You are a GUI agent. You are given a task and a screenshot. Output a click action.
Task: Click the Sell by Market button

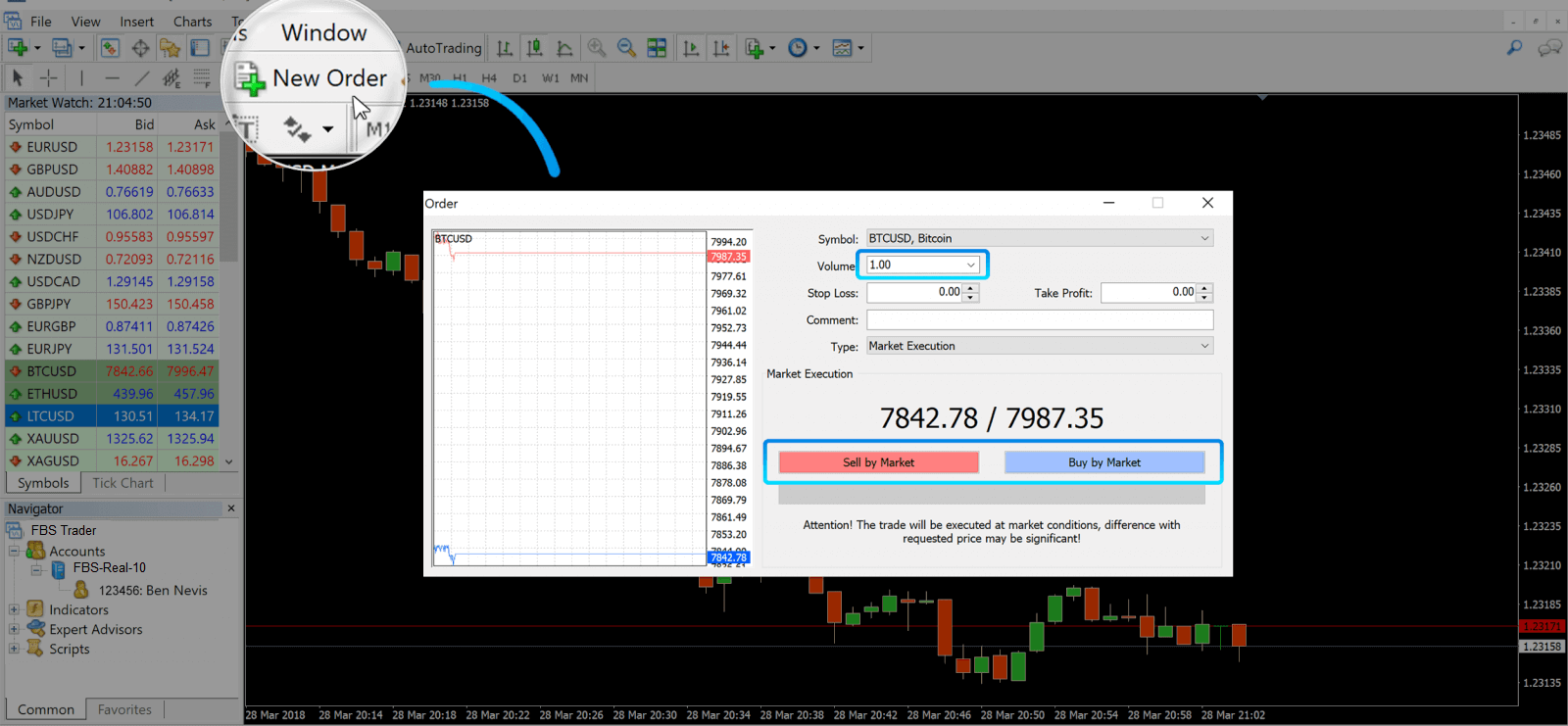pyautogui.click(x=878, y=462)
